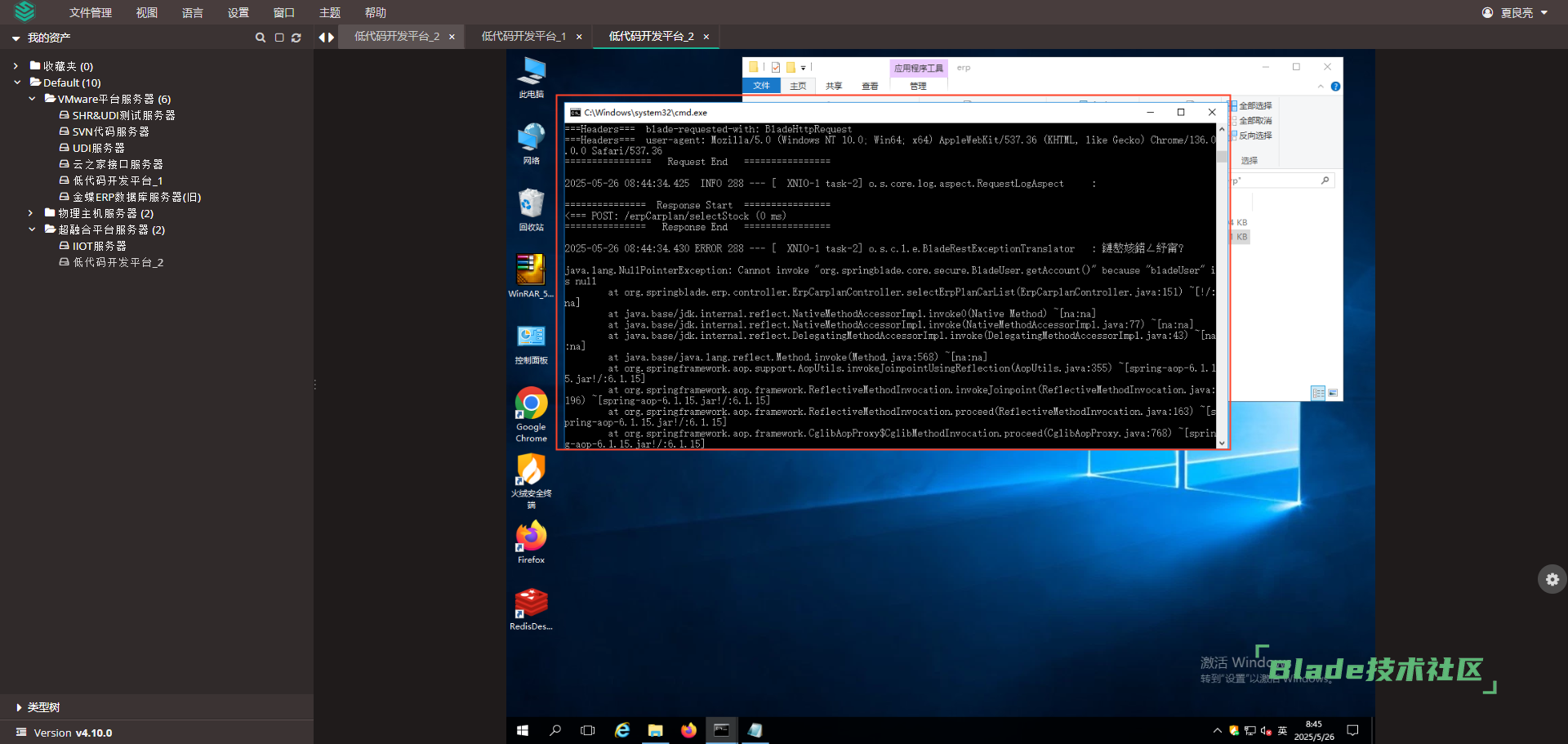Collapse the 我的资产 panel header
This screenshot has height=744, width=1568.
(16, 38)
